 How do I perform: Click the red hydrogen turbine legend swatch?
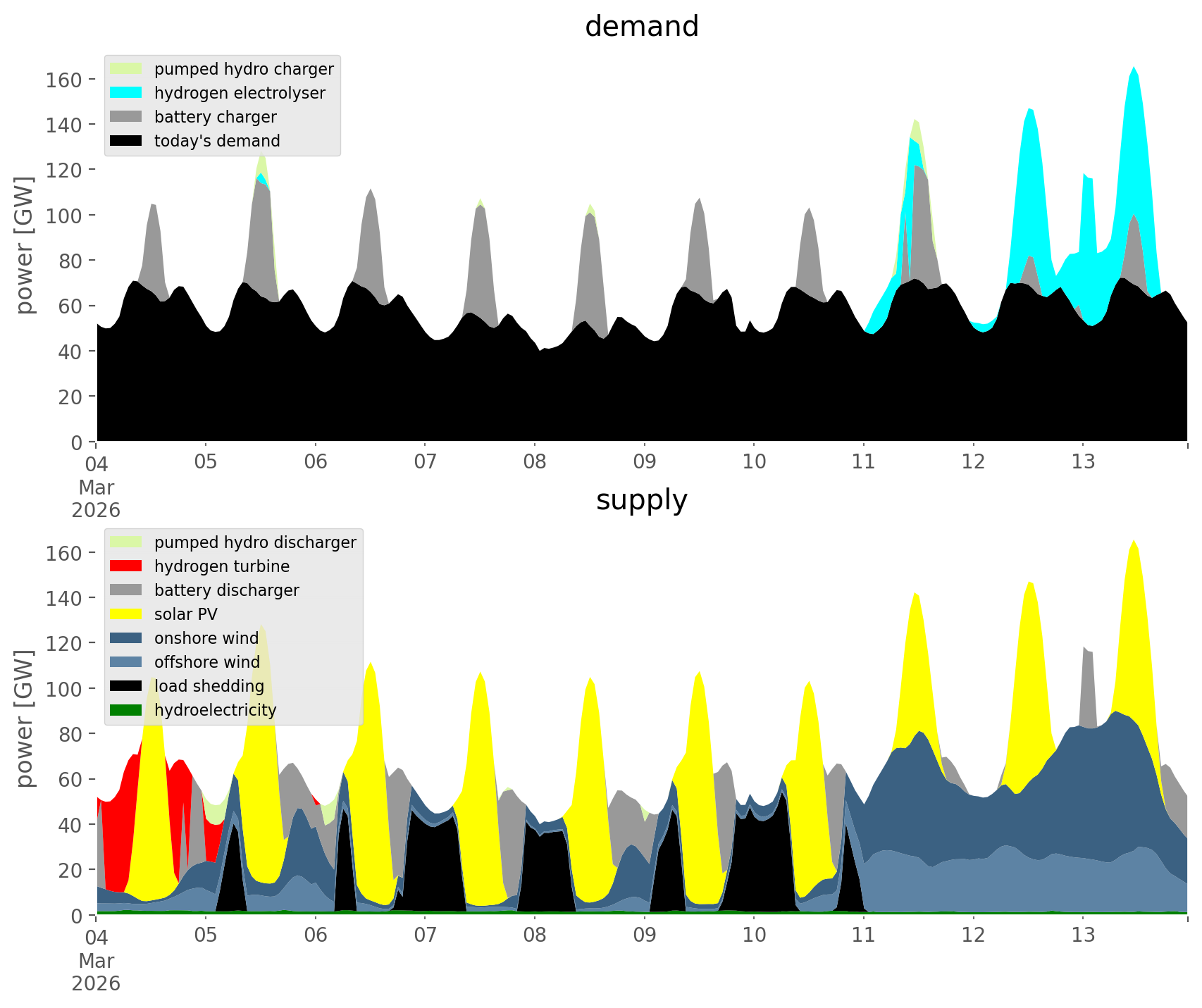click(x=126, y=566)
